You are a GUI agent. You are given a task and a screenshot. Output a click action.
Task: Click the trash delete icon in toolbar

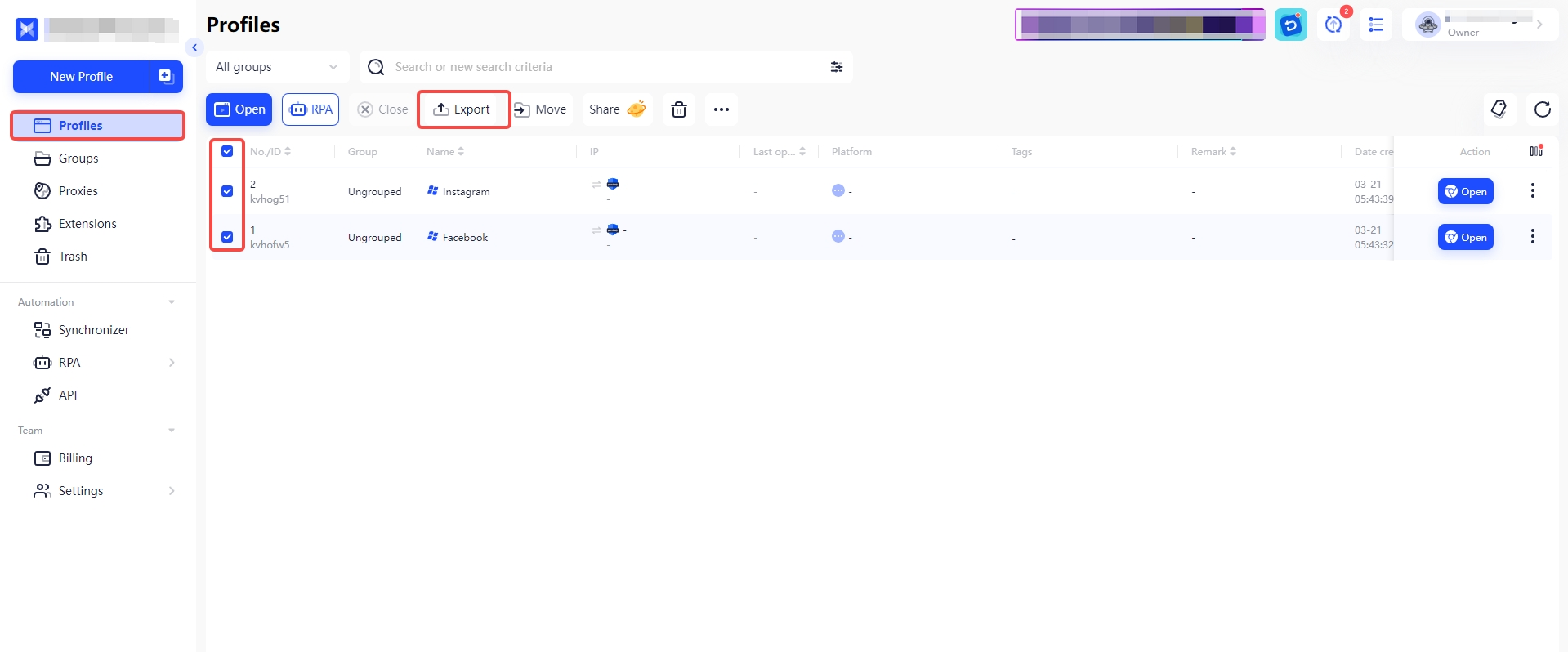(x=678, y=109)
